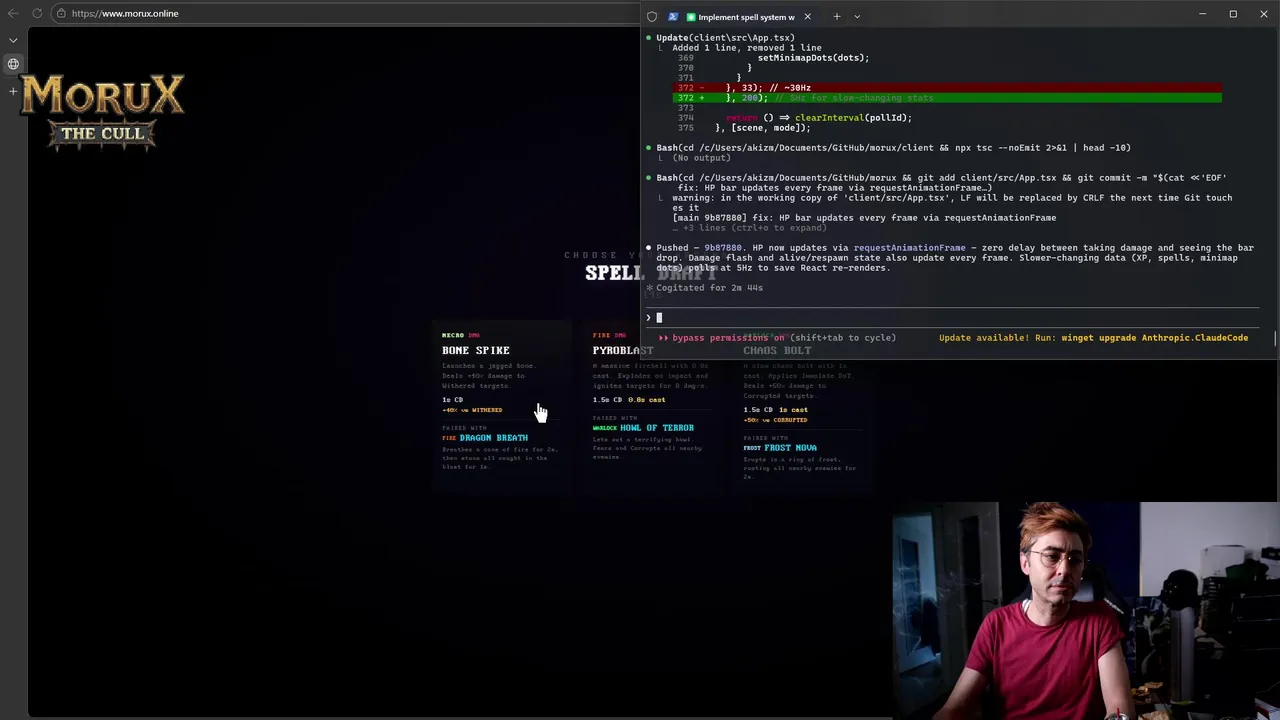Screen dimensions: 1280x720
Task: Open the globe tab in sidebar
Action: pos(13,64)
